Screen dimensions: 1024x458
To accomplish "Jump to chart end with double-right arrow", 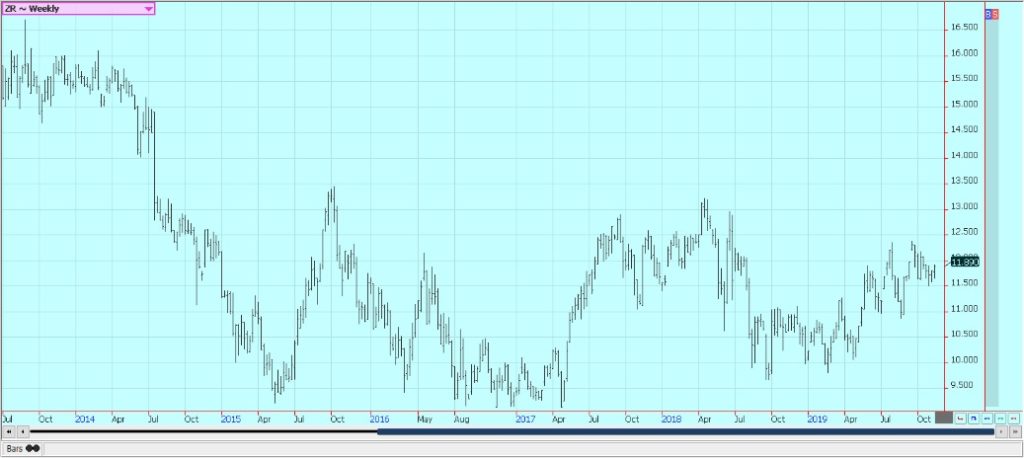I will 1016,432.
